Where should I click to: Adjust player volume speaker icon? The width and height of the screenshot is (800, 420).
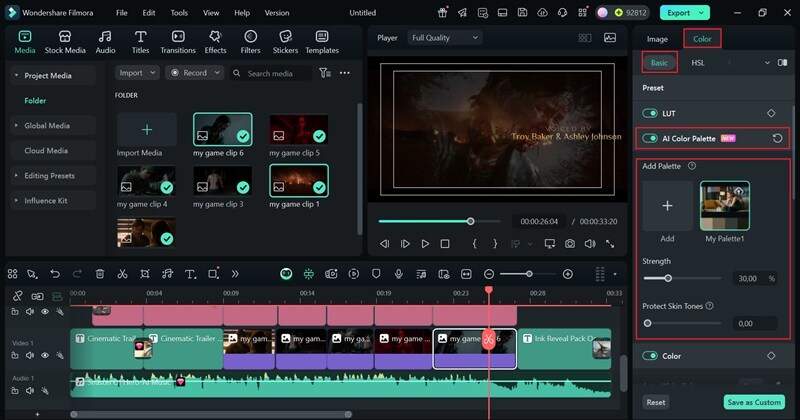(590, 244)
